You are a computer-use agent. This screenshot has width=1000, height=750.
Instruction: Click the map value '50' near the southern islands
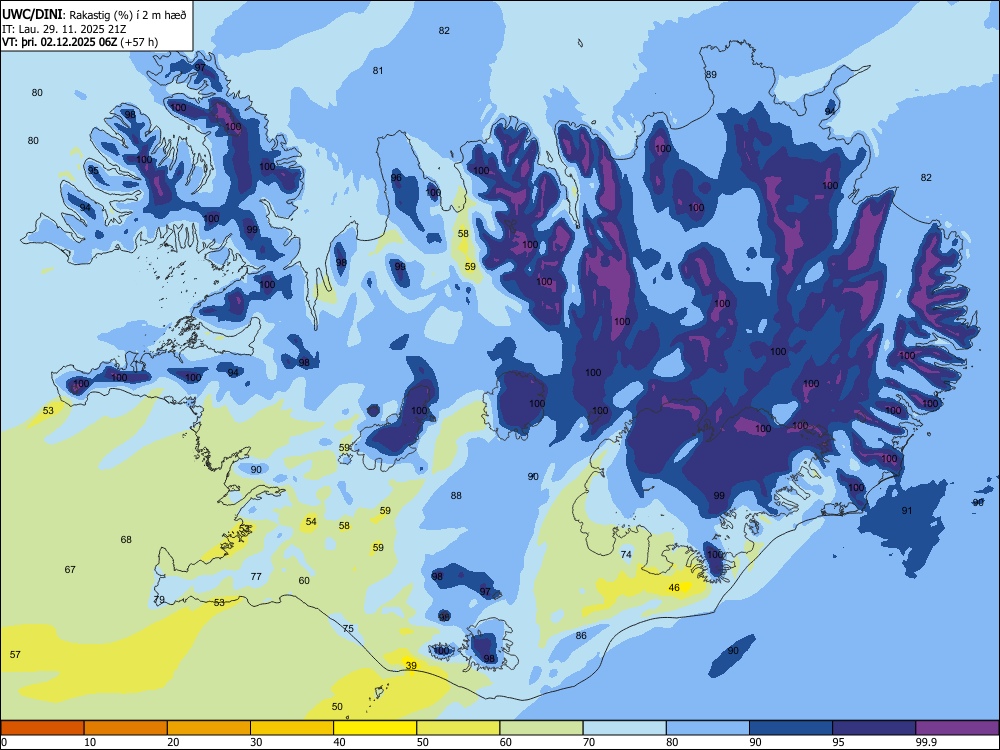337,706
